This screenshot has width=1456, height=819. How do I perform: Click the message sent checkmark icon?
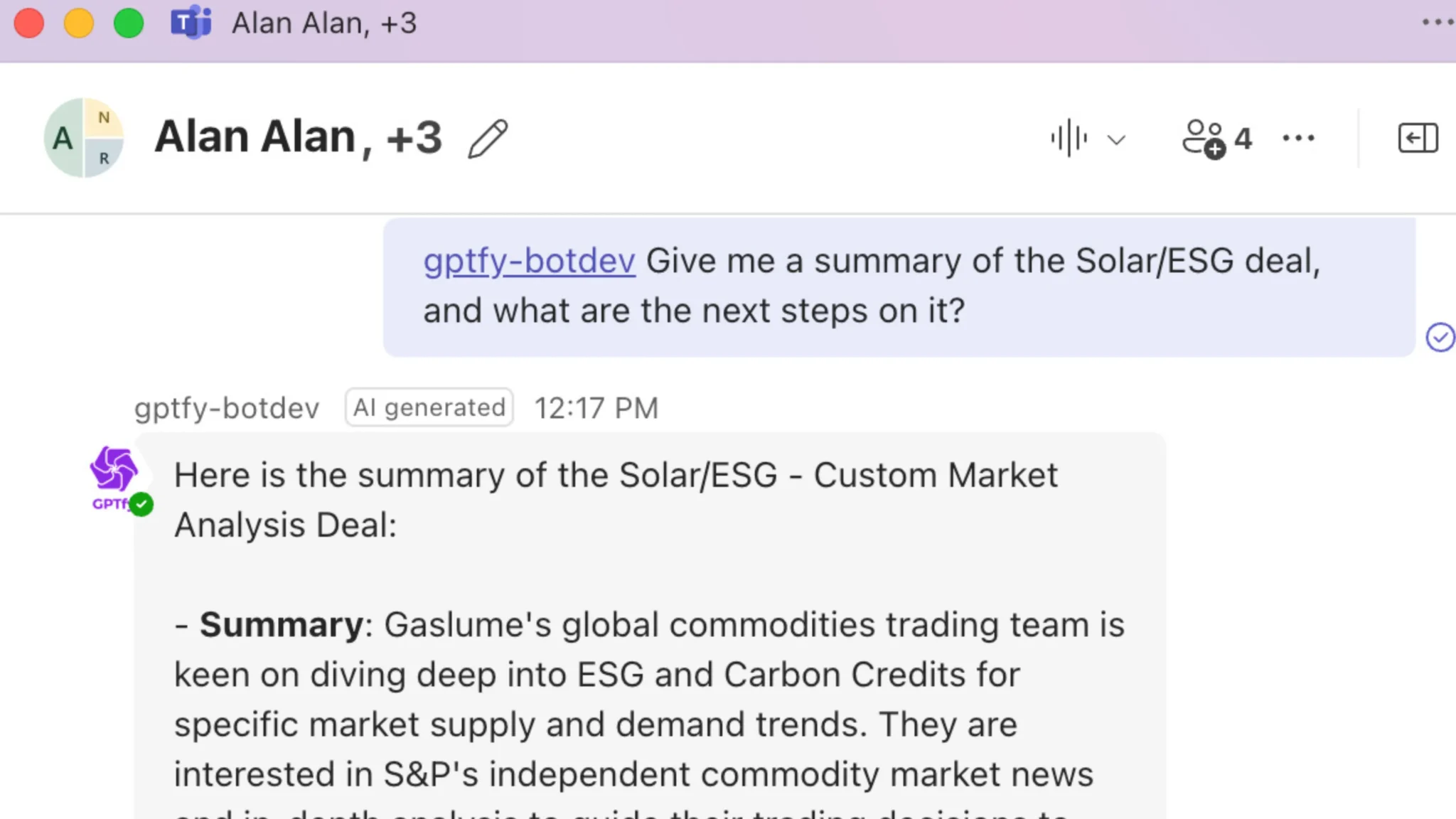tap(1440, 337)
